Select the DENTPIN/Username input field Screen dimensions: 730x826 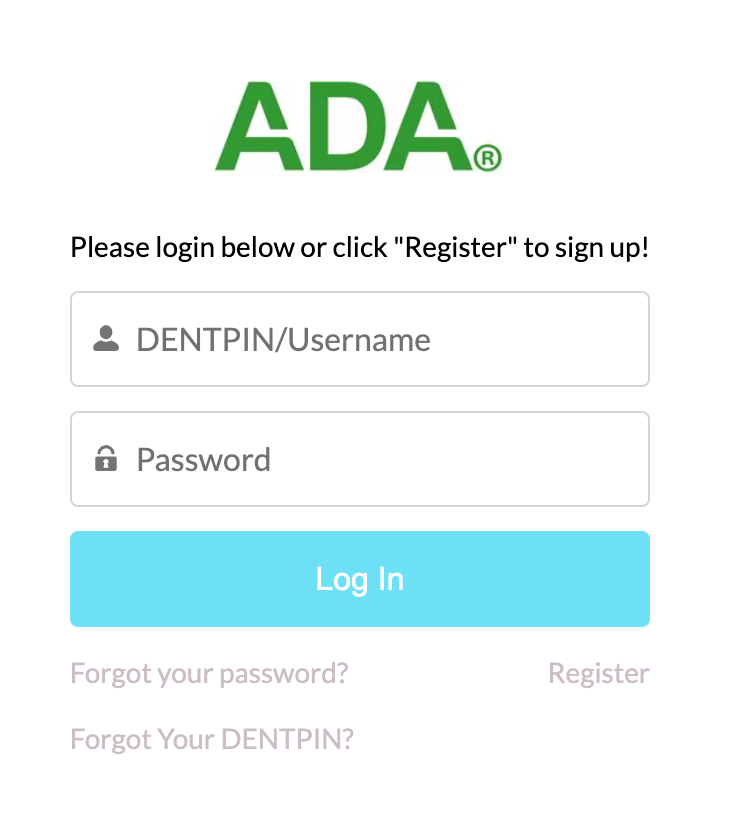360,338
